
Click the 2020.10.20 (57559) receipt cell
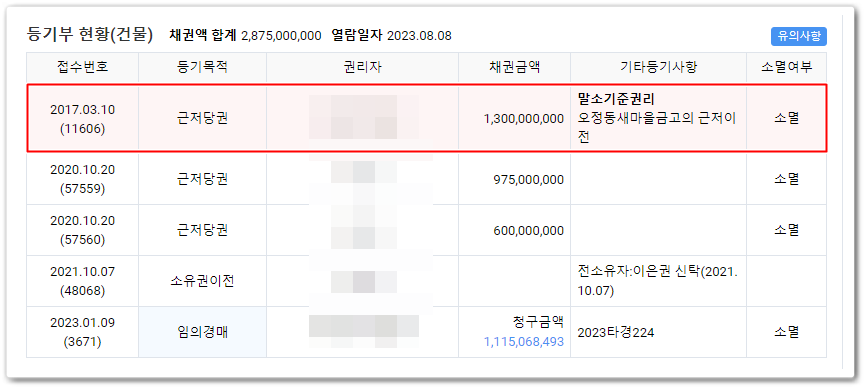82,179
